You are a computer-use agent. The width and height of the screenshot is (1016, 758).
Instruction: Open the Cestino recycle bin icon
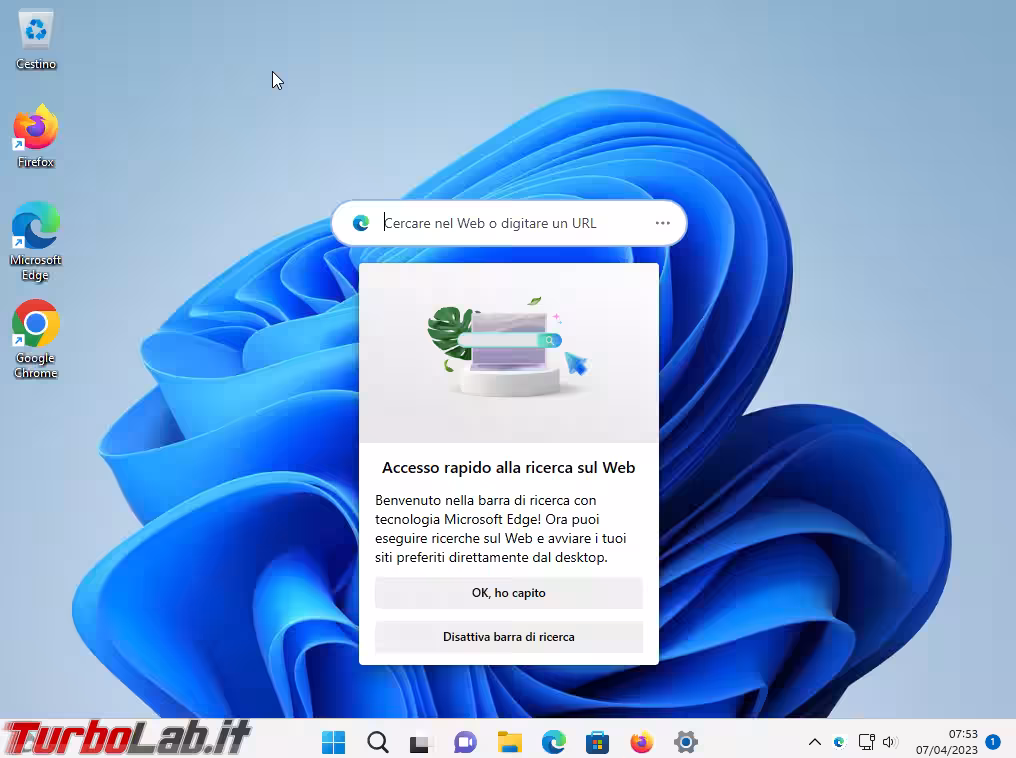(36, 38)
